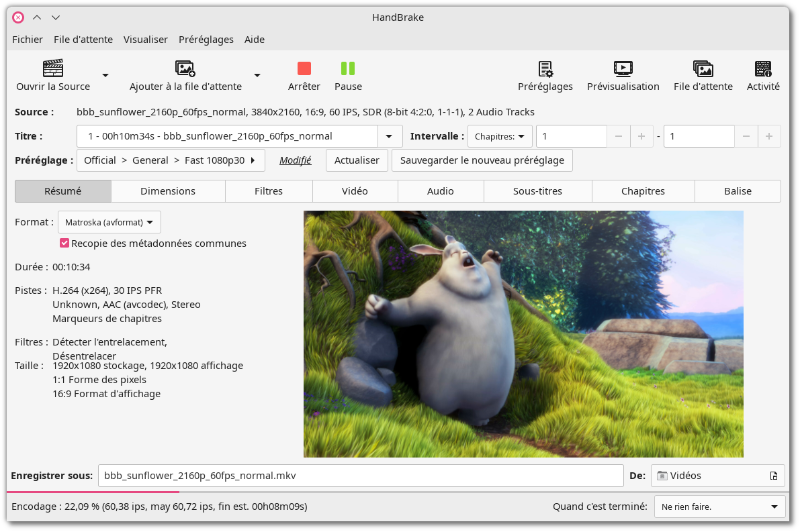Open the Fichier menu

click(x=28, y=39)
